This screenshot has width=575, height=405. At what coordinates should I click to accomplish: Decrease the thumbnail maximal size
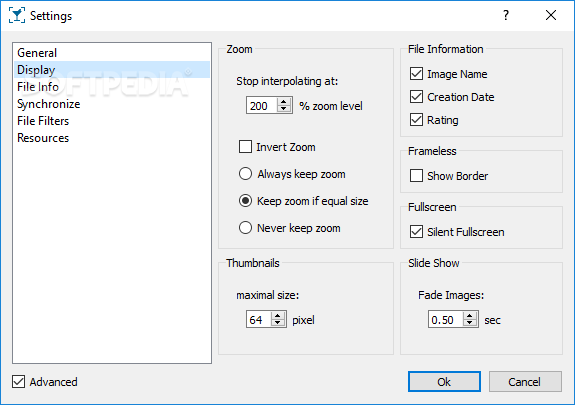(x=278, y=323)
